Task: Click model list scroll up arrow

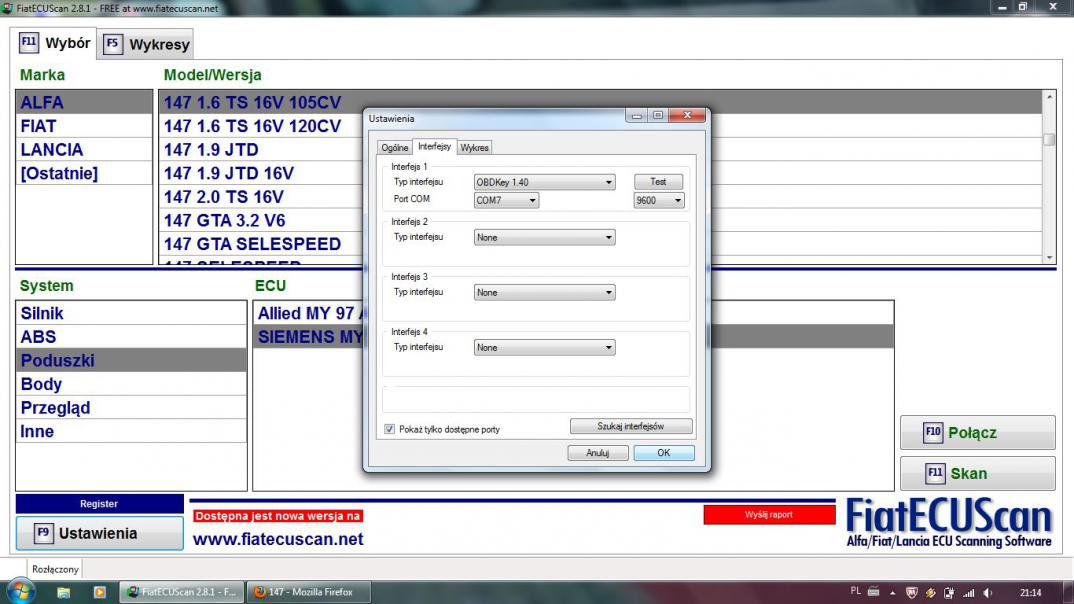Action: 1049,97
